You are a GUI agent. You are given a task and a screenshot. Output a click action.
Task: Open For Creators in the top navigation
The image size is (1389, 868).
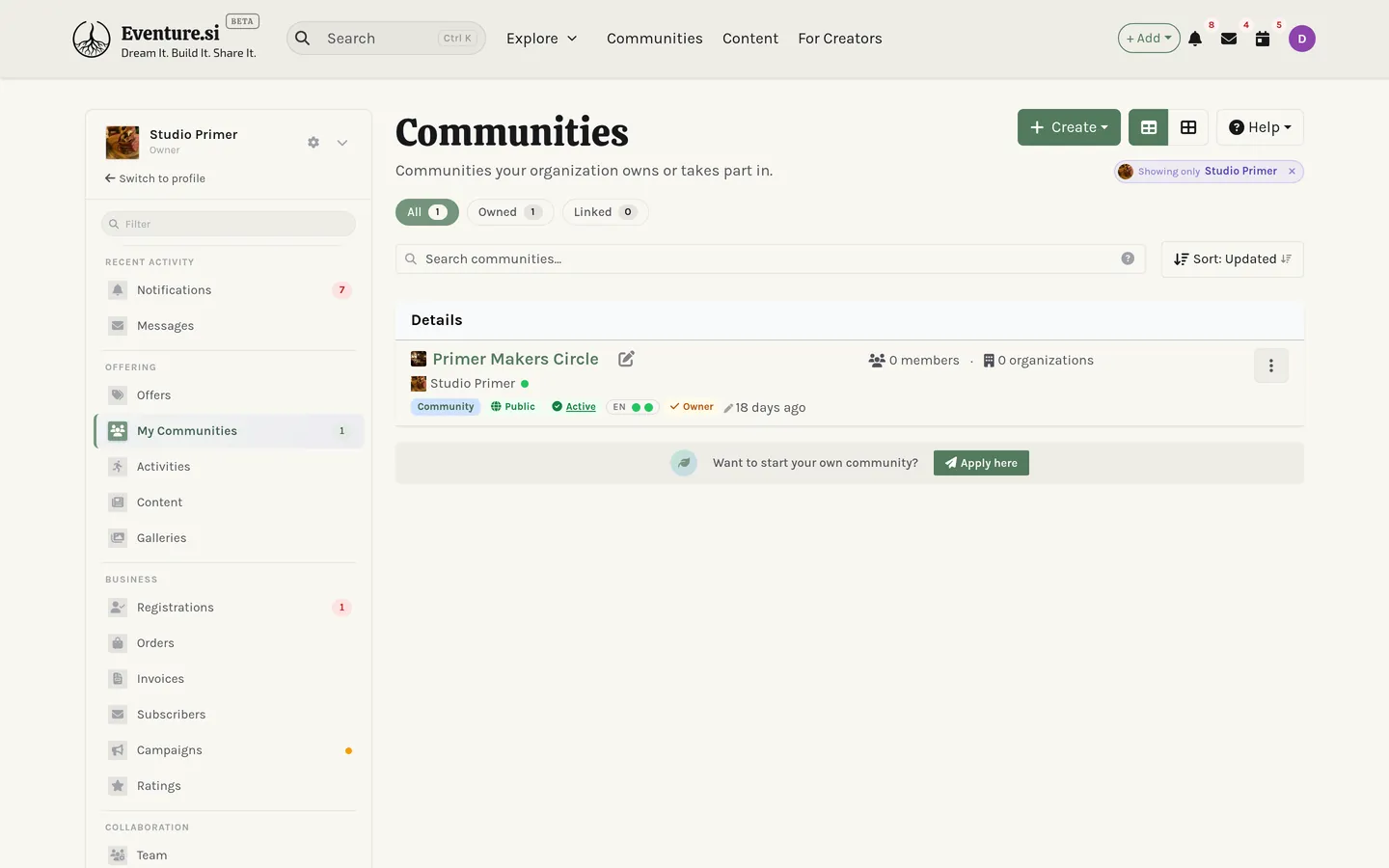click(840, 39)
